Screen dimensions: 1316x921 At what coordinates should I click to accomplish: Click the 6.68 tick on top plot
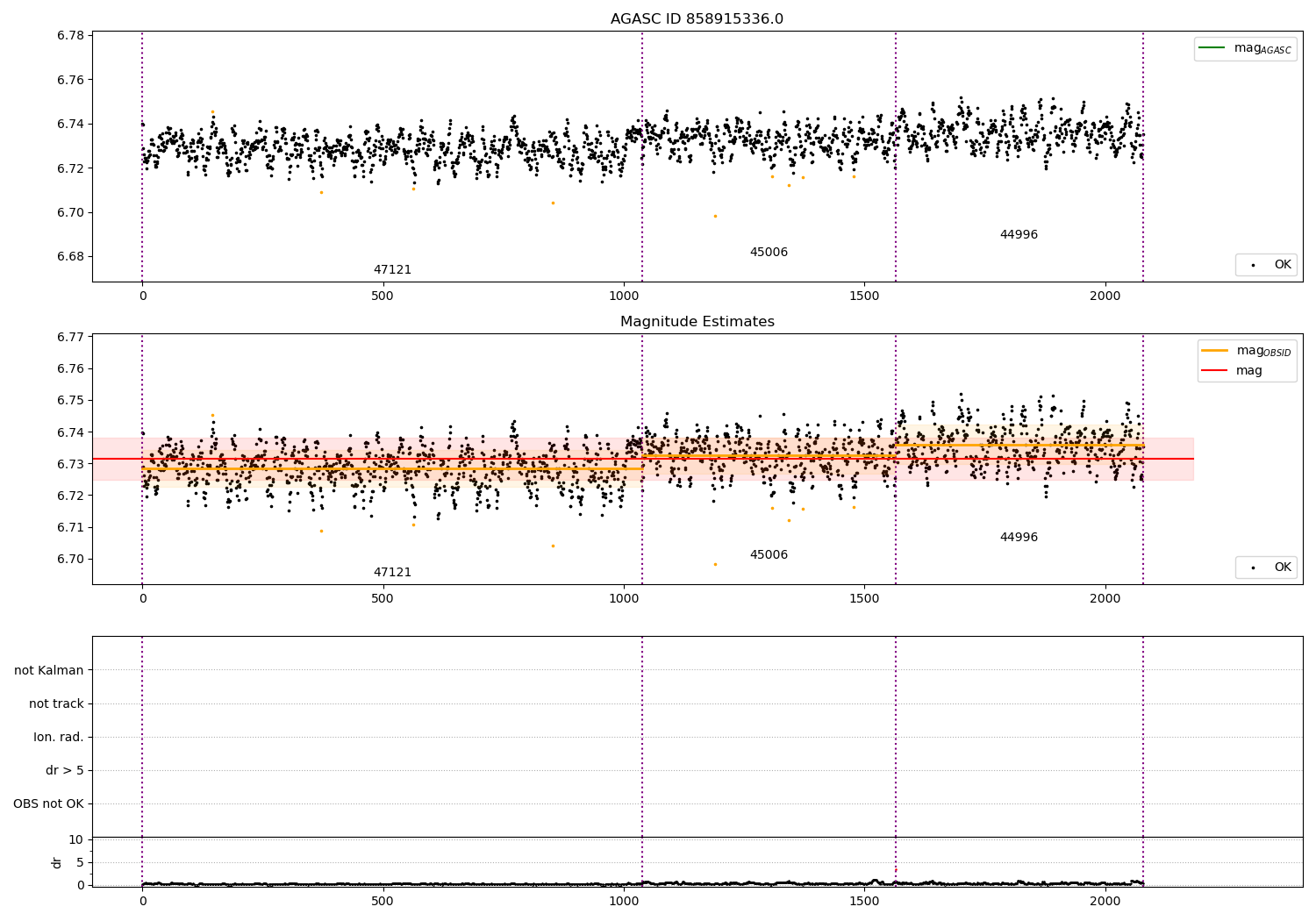coord(69,257)
